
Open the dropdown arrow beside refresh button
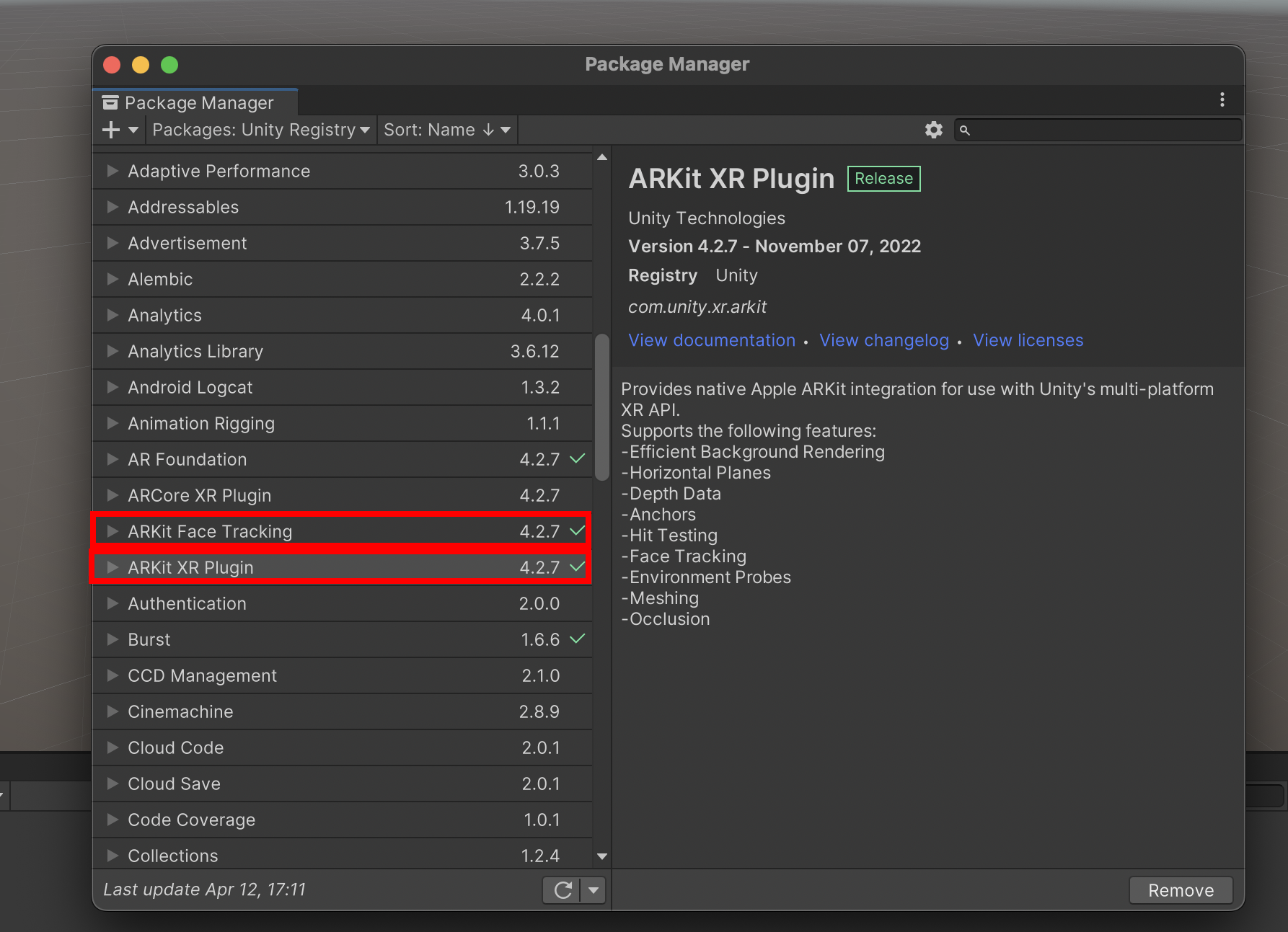(594, 890)
